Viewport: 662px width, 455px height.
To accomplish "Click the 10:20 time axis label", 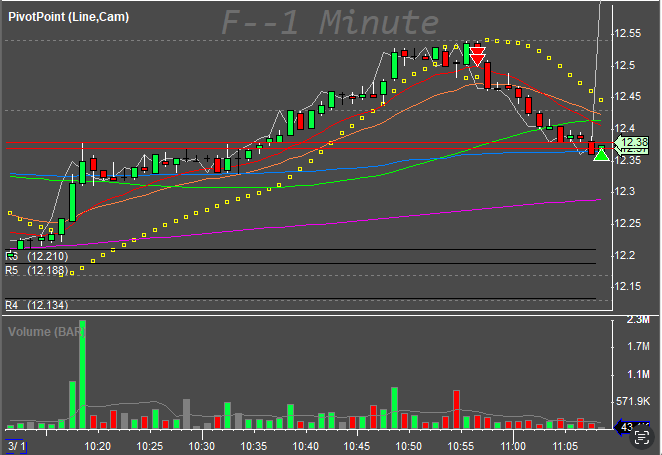I will tap(98, 446).
